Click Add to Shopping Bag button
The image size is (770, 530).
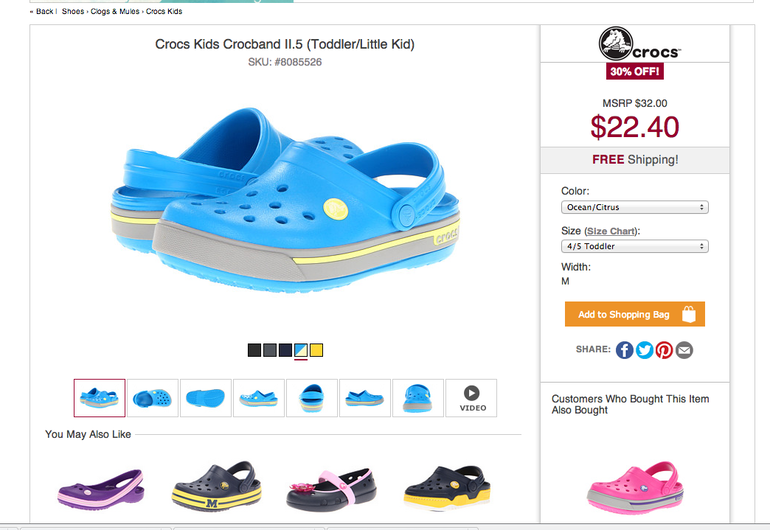pyautogui.click(x=634, y=314)
